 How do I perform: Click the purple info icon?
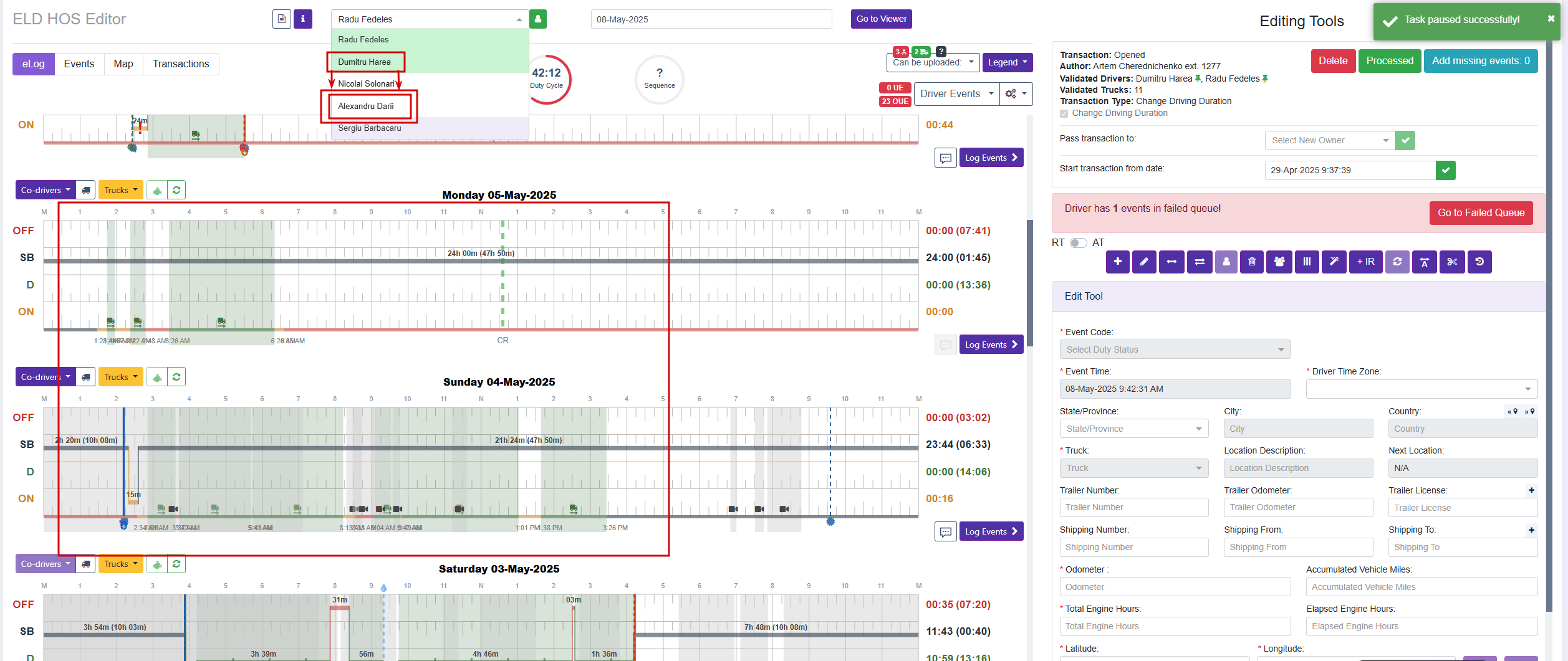click(x=303, y=19)
